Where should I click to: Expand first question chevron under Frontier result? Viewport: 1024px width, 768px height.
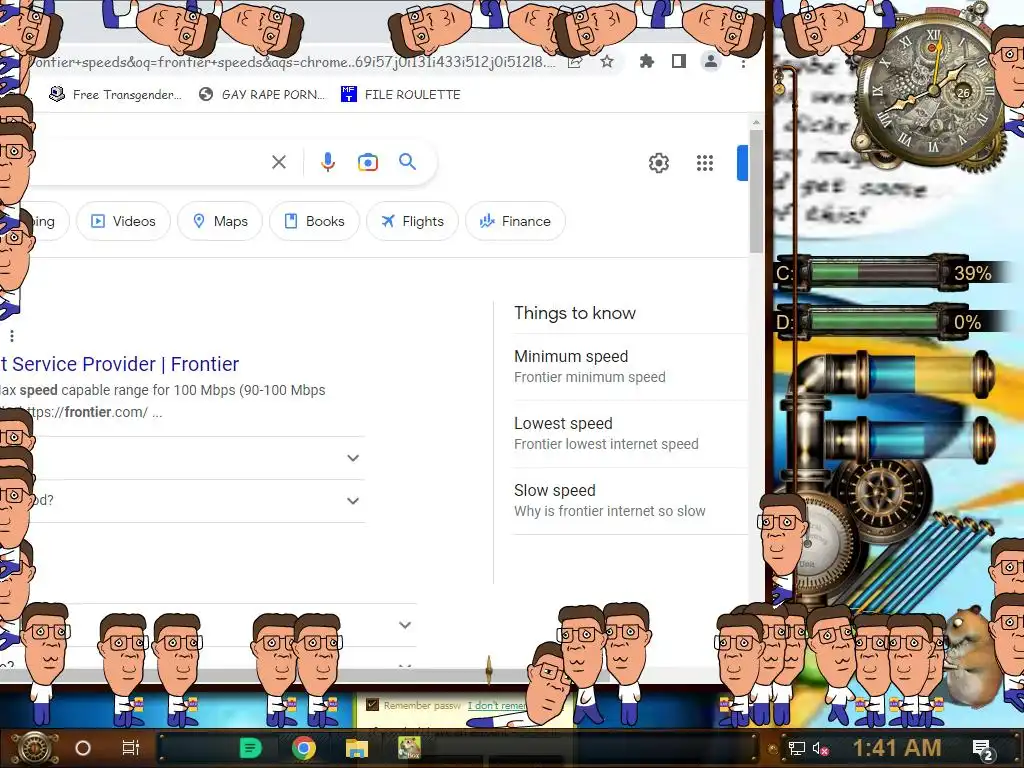353,458
